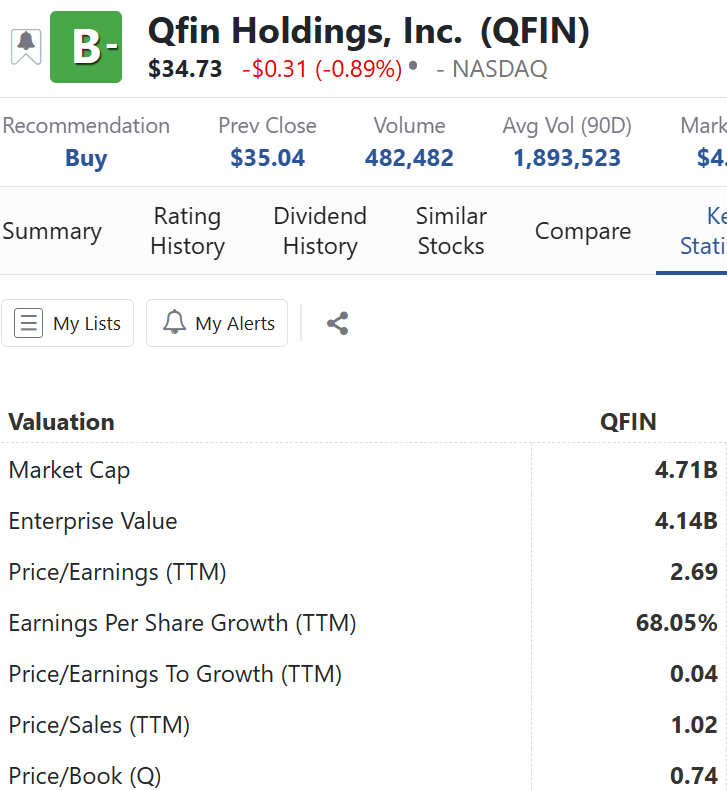Click the current price $34.73
This screenshot has width=727, height=790.
click(185, 69)
